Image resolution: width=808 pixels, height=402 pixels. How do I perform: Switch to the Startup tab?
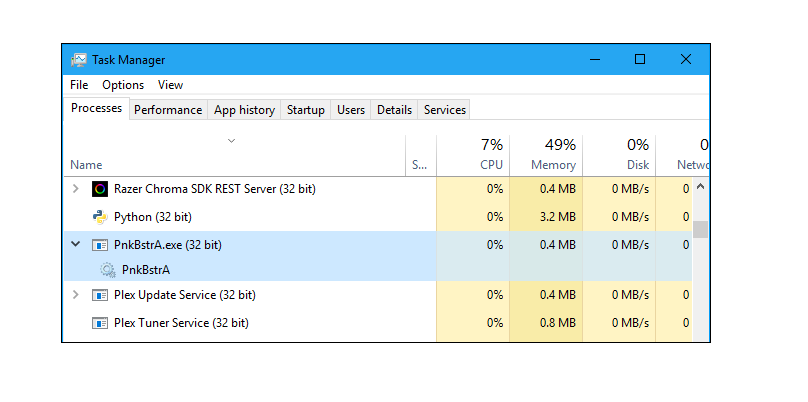306,110
